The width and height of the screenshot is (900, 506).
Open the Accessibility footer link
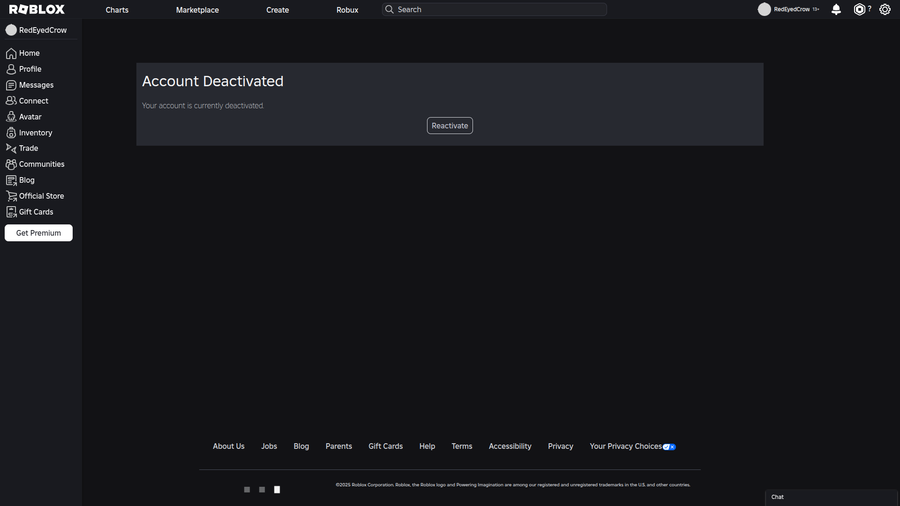(x=510, y=446)
